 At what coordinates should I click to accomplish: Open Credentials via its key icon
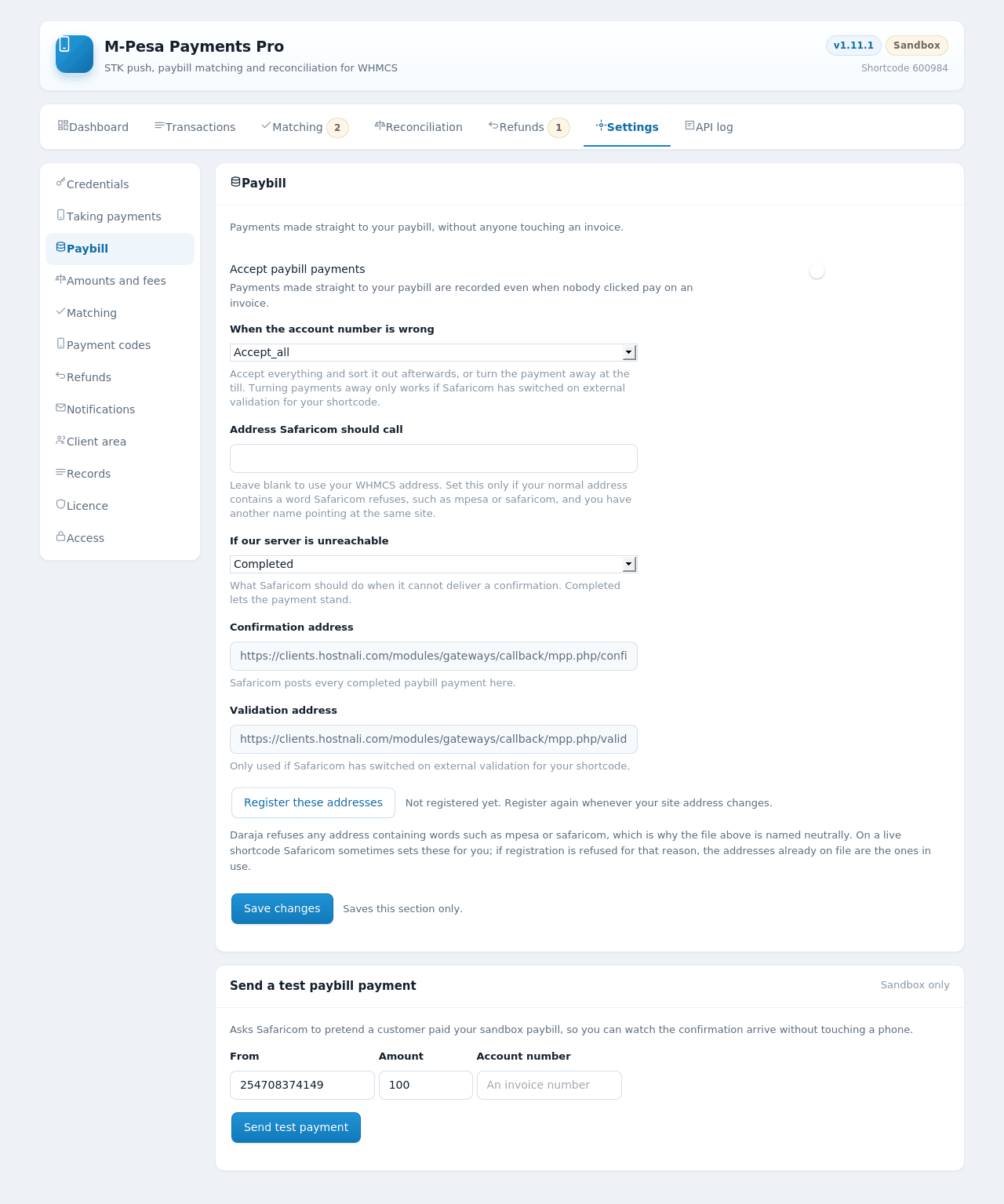tap(60, 183)
